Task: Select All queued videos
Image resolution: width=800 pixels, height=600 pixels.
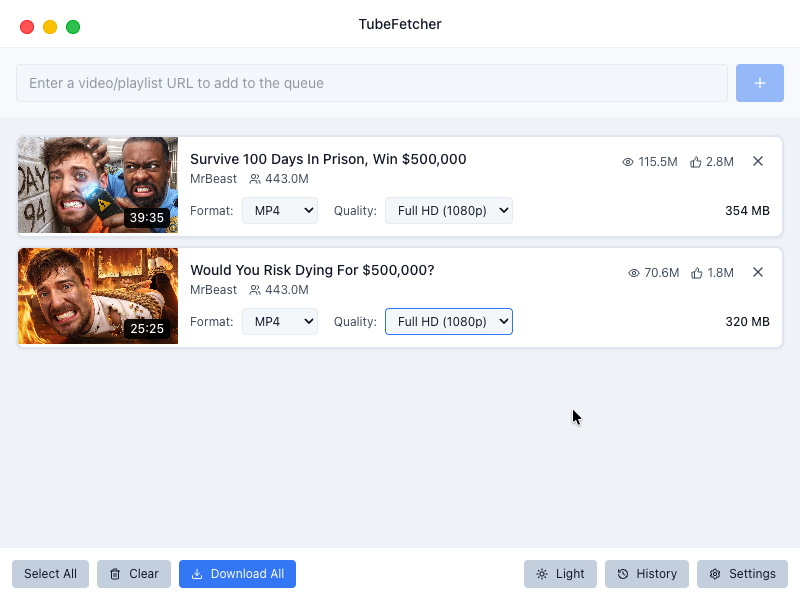Action: [50, 574]
